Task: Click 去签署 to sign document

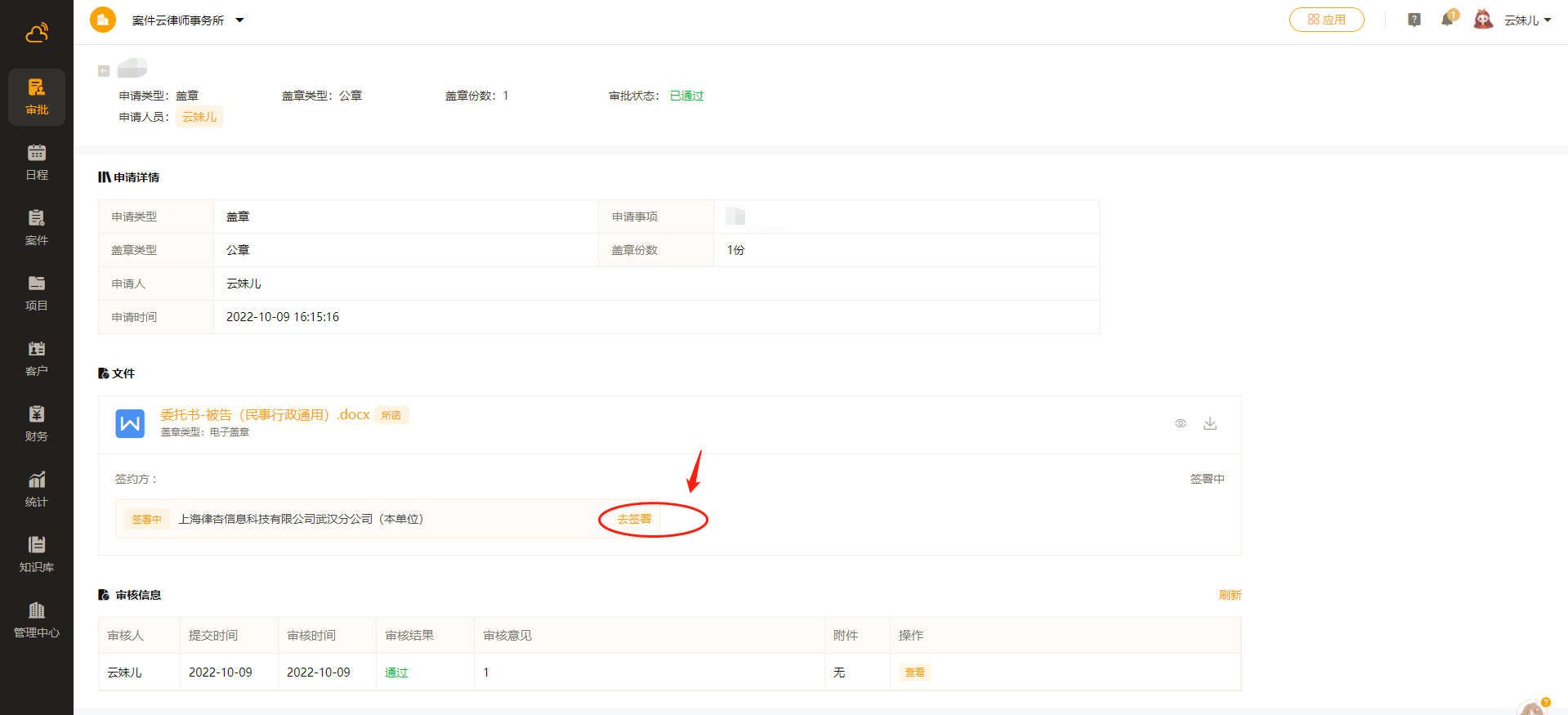Action: tap(634, 520)
